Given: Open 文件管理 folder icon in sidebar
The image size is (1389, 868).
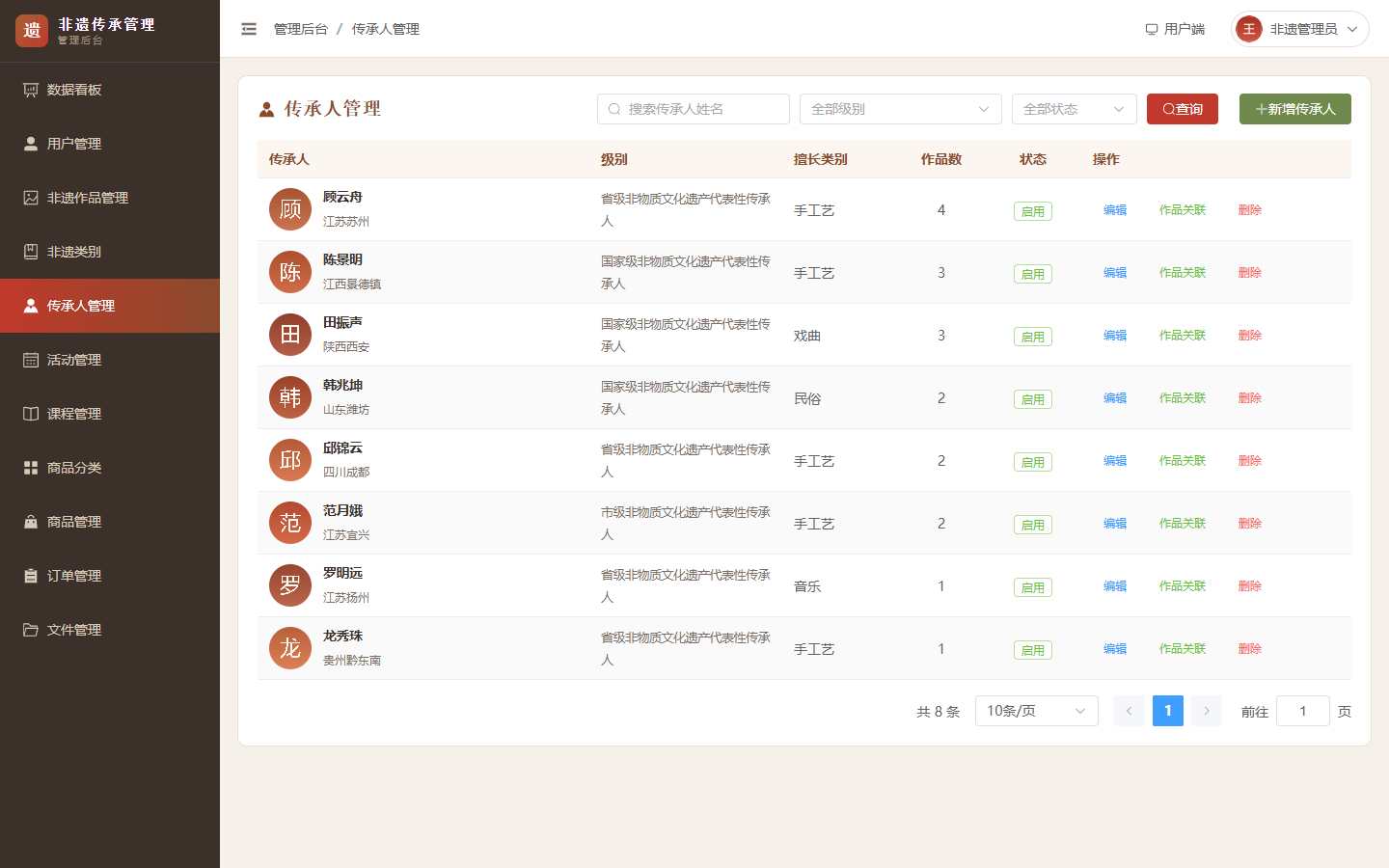Looking at the screenshot, I should [x=31, y=630].
